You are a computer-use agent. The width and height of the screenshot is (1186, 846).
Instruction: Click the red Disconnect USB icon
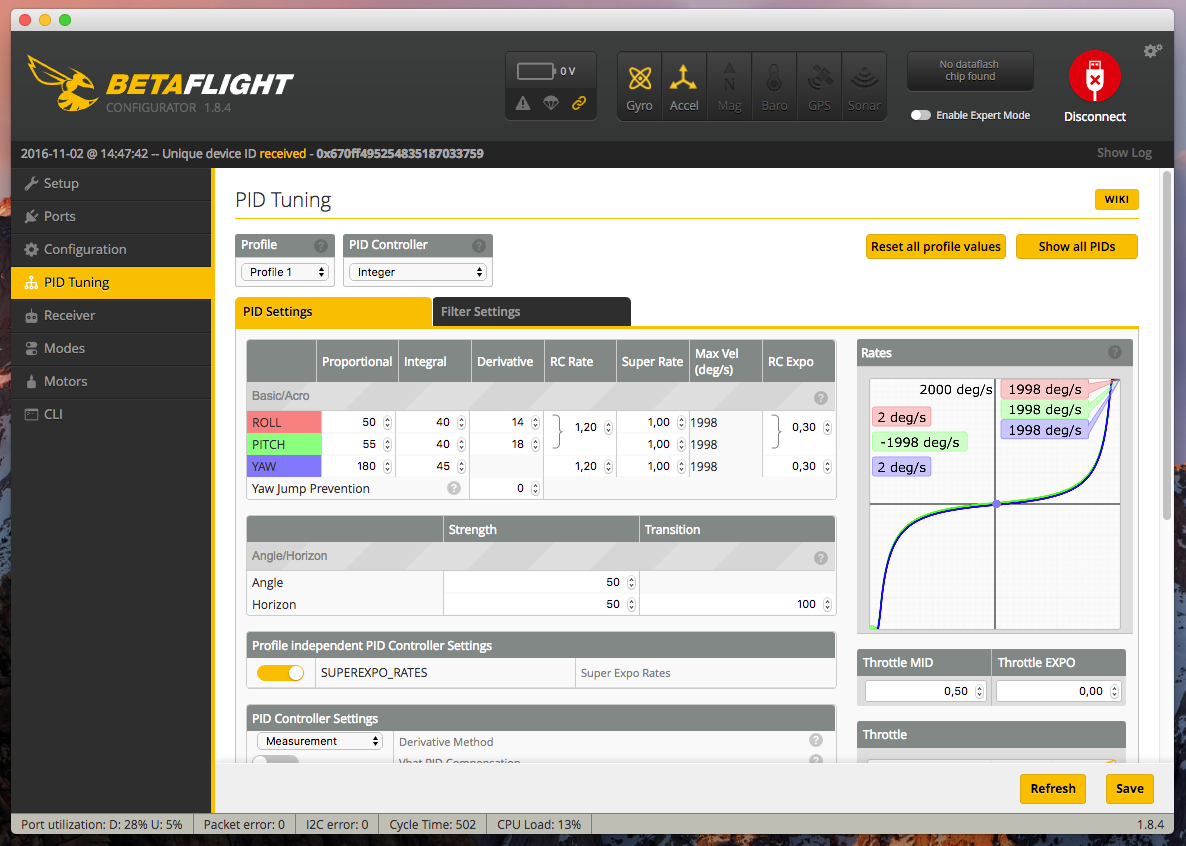(x=1094, y=76)
